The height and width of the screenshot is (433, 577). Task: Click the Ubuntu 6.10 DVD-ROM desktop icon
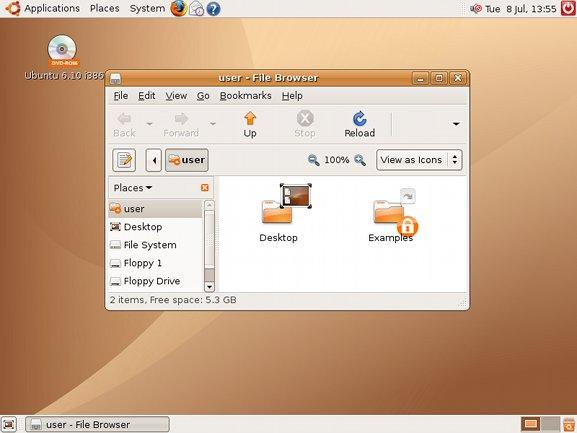63,50
